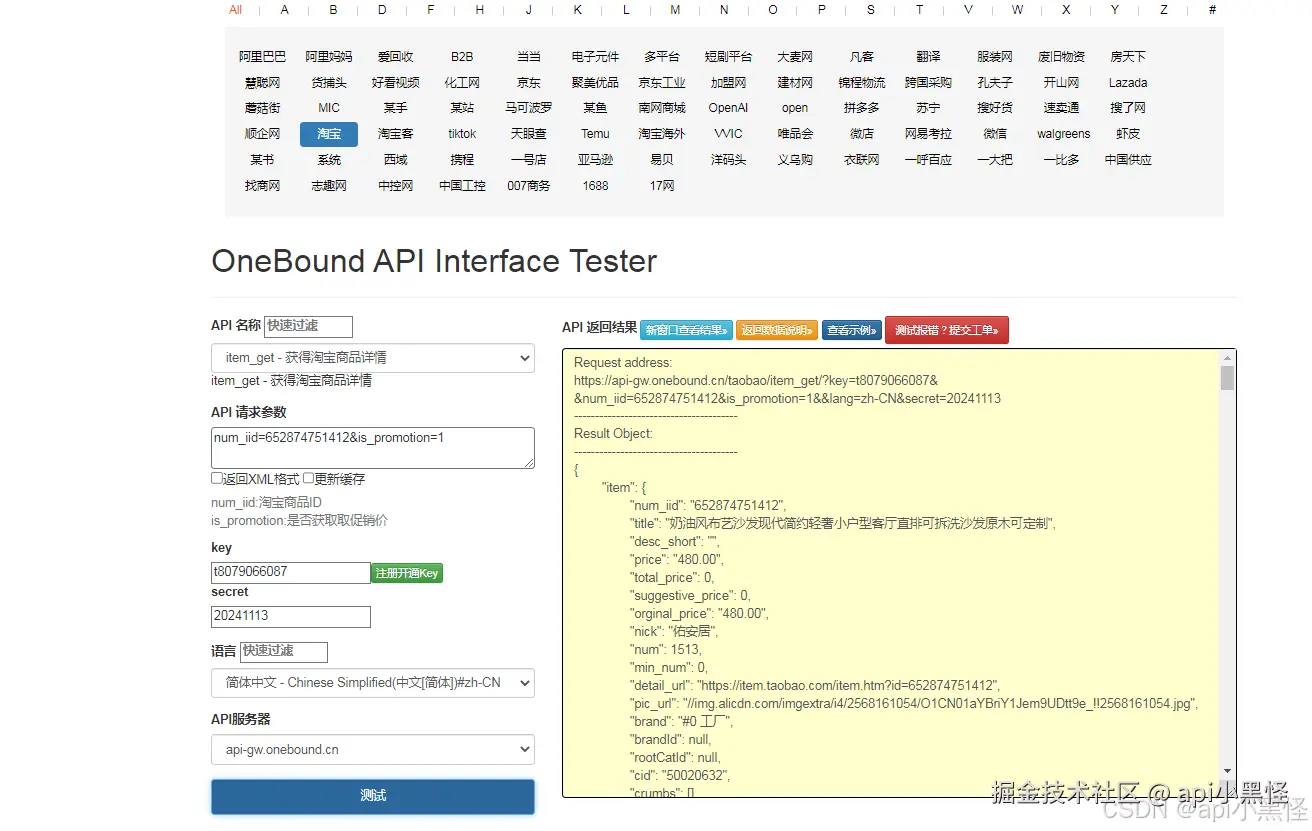Viewport: 1312px width, 831px height.
Task: Click the result panel scrollbar thumb
Action: (1227, 378)
